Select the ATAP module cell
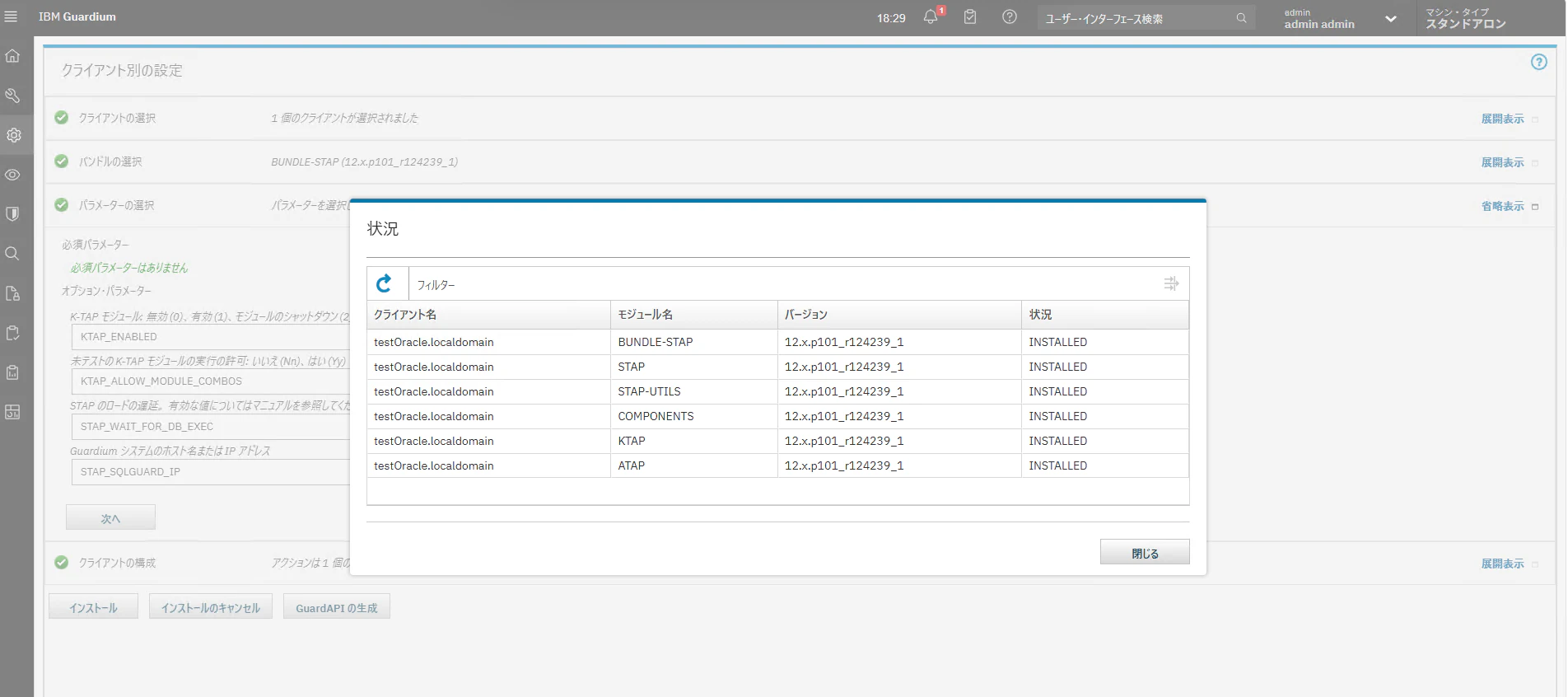This screenshot has width=1568, height=697. (694, 465)
